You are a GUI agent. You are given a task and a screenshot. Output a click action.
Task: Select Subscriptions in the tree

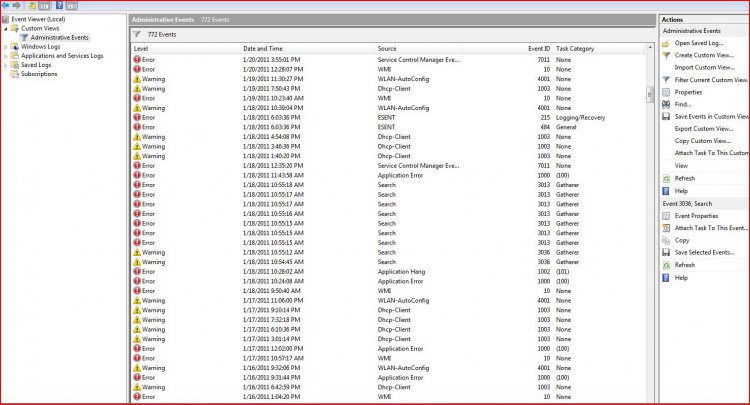pos(39,74)
